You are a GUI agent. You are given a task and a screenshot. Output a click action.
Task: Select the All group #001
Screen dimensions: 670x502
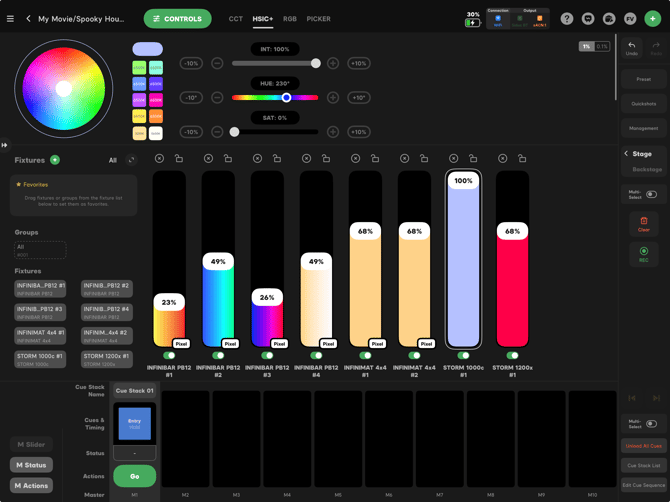coord(40,250)
